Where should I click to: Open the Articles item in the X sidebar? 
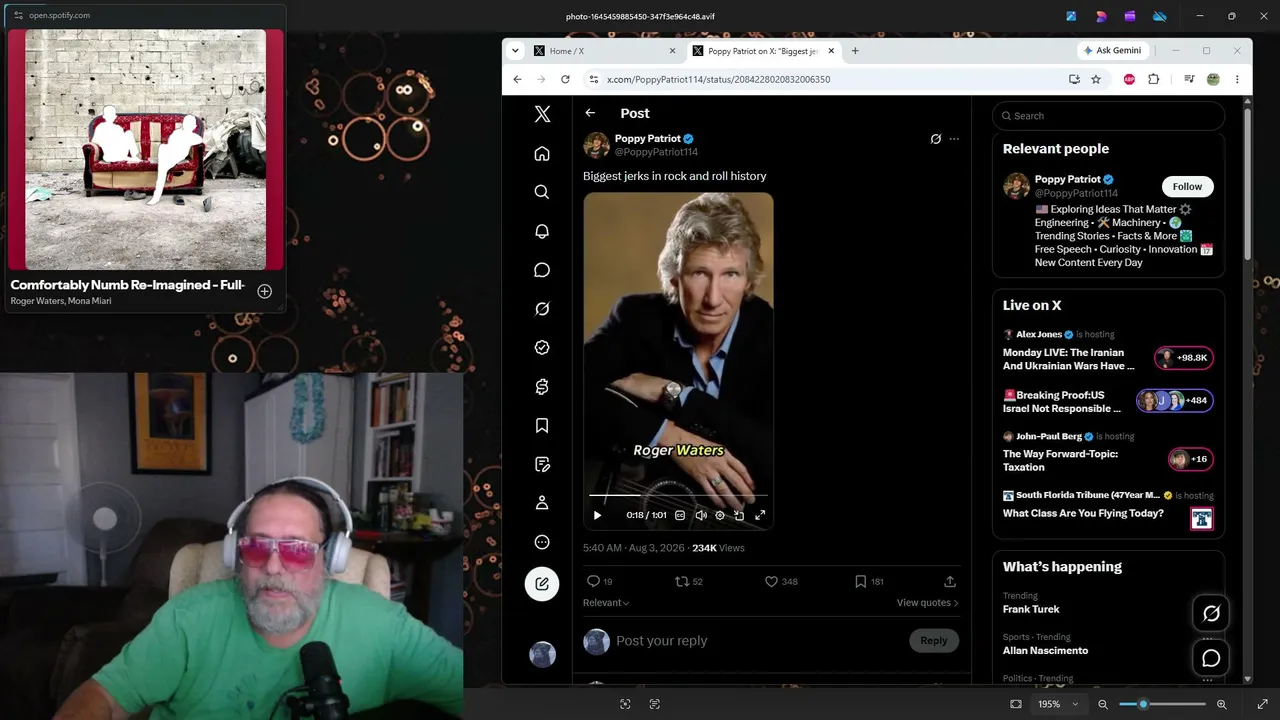(542, 464)
